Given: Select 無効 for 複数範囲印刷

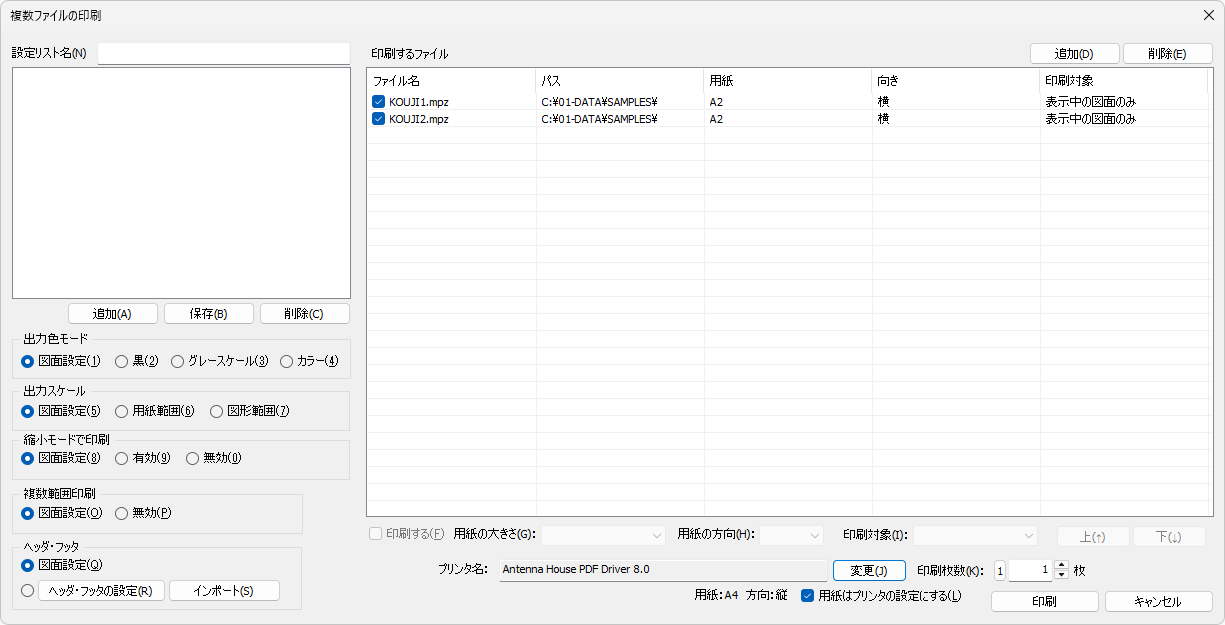Looking at the screenshot, I should [x=122, y=513].
